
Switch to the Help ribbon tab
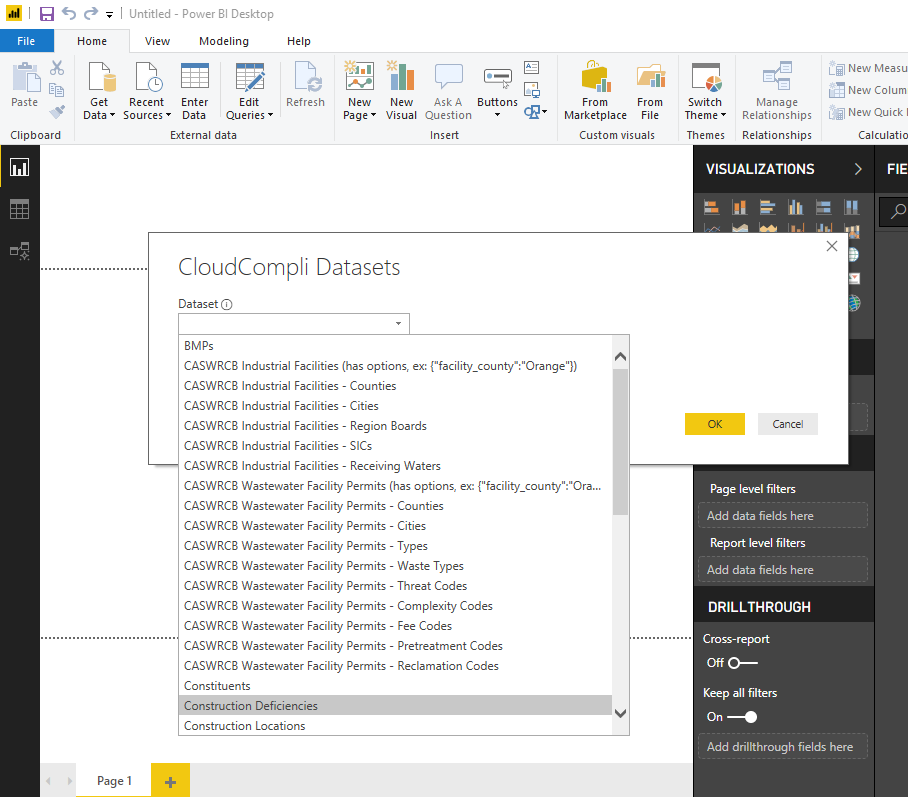pos(299,41)
